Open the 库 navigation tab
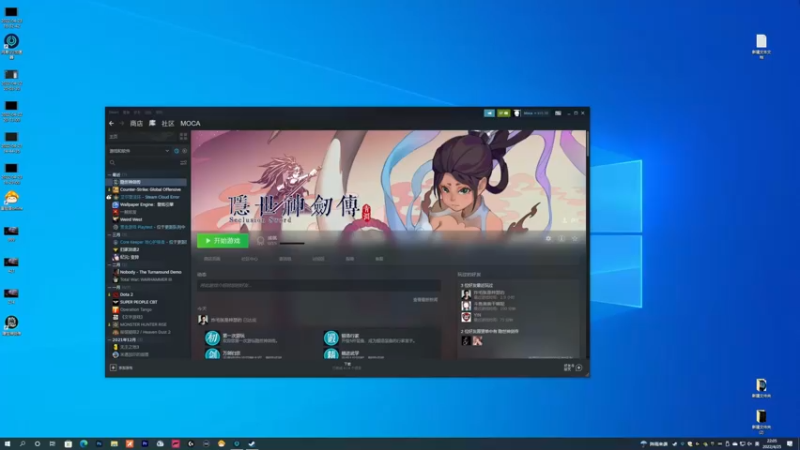 tap(152, 123)
